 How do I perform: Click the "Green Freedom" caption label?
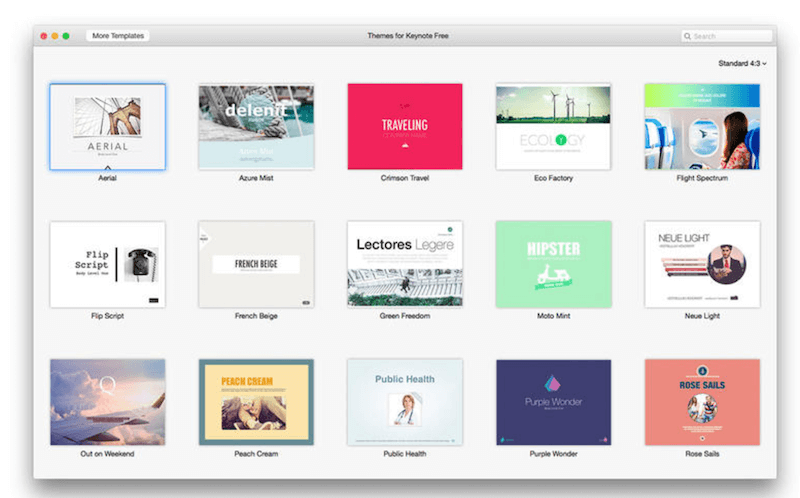tap(405, 316)
